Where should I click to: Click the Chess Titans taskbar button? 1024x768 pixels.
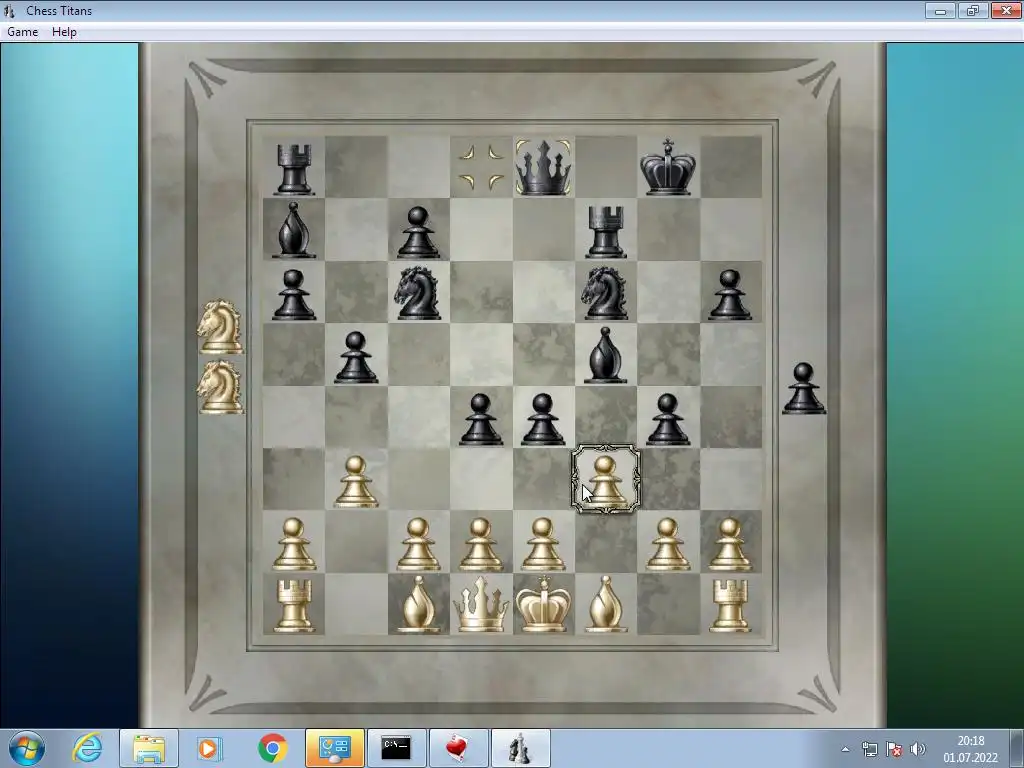(520, 748)
